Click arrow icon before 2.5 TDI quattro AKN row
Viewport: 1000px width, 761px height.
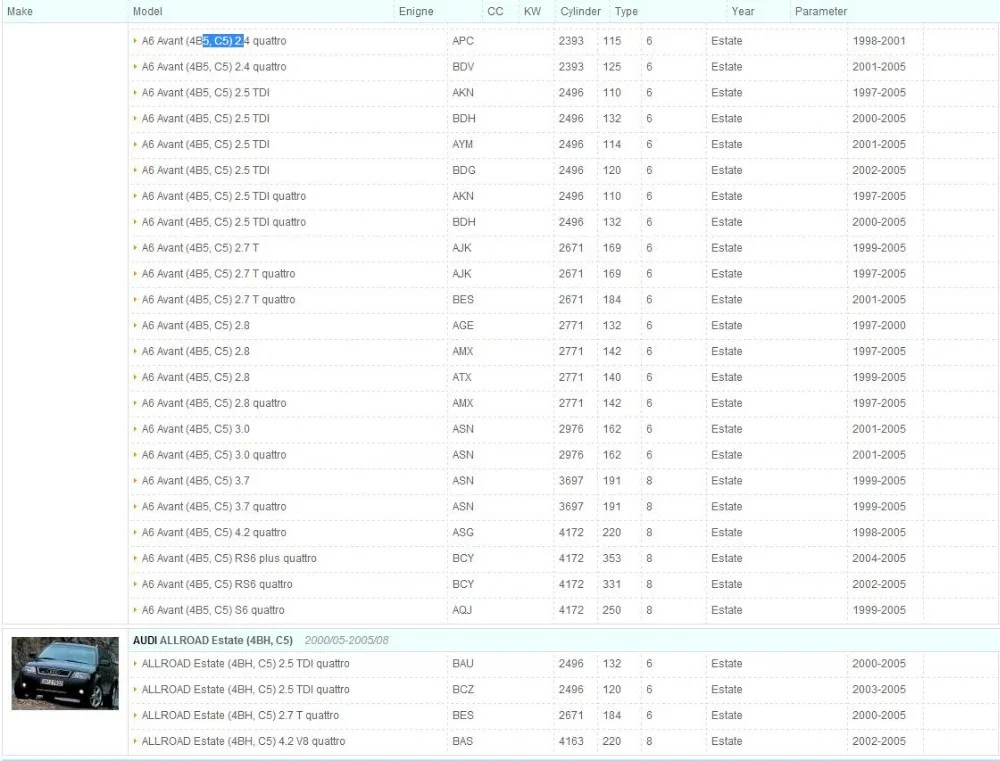click(x=135, y=196)
